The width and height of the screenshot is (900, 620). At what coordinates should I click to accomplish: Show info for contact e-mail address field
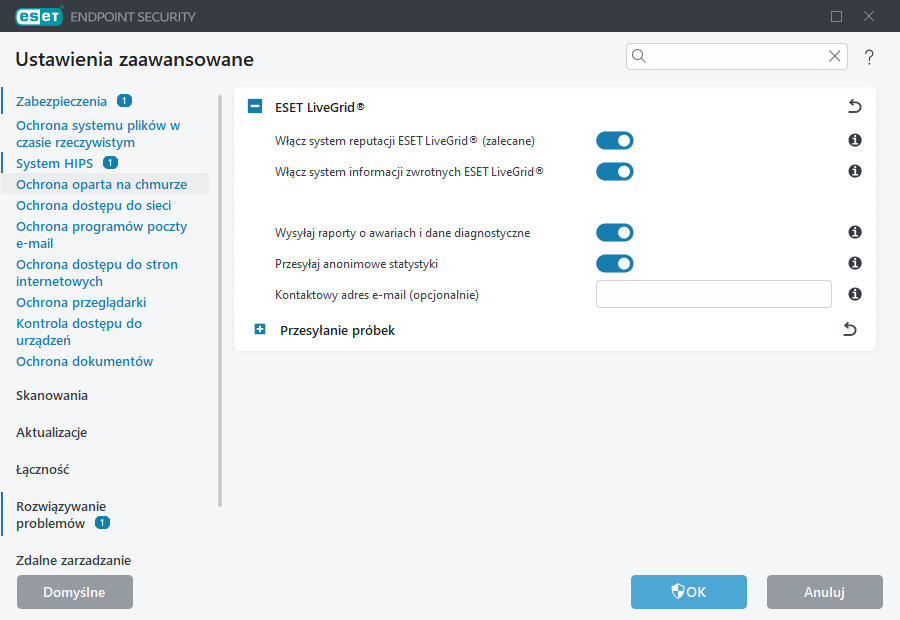(855, 294)
